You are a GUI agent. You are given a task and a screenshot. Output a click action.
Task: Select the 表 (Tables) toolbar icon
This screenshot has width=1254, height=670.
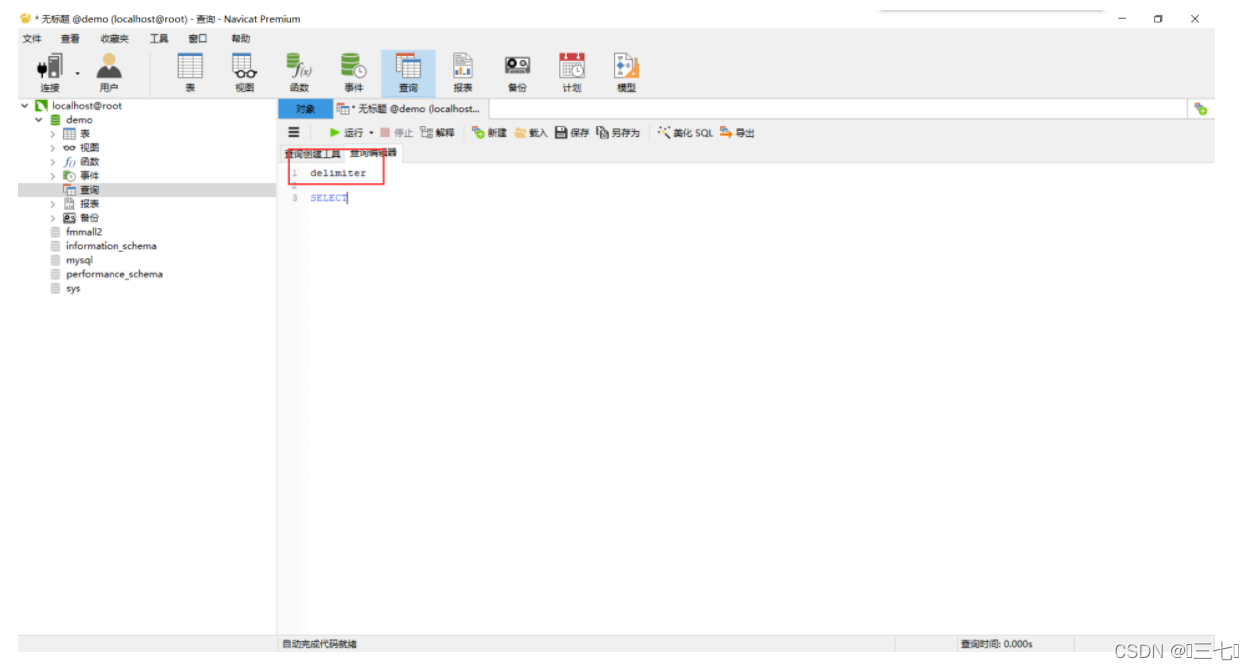pyautogui.click(x=189, y=70)
